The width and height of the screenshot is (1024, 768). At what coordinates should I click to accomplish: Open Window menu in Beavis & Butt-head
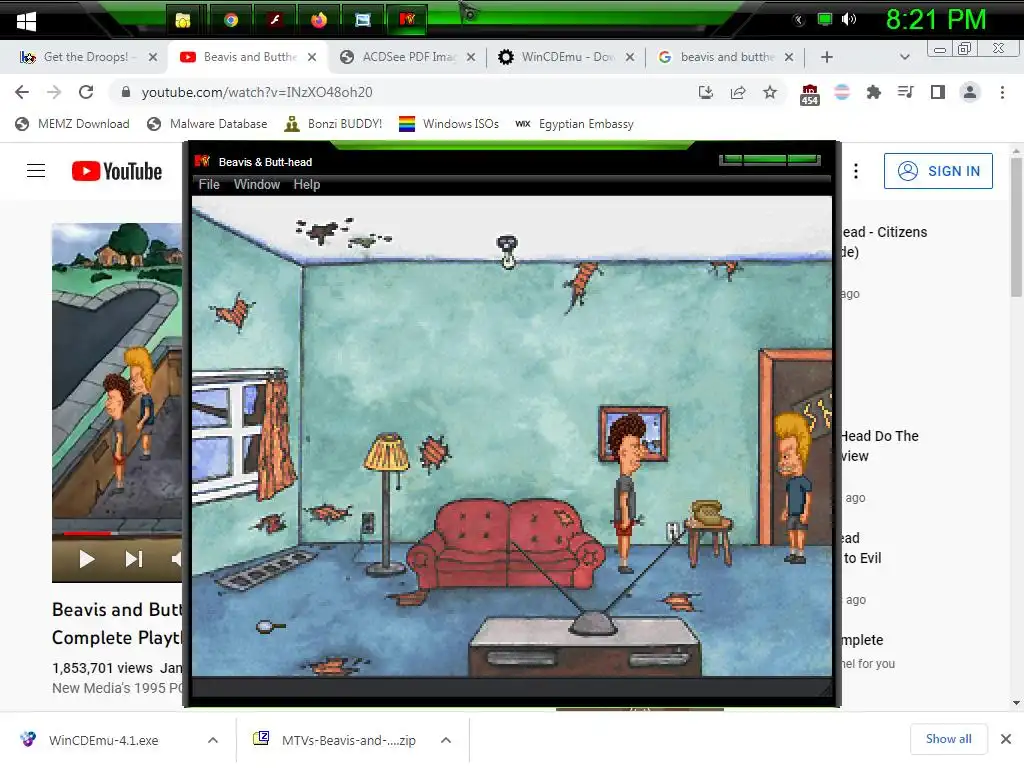pyautogui.click(x=257, y=184)
